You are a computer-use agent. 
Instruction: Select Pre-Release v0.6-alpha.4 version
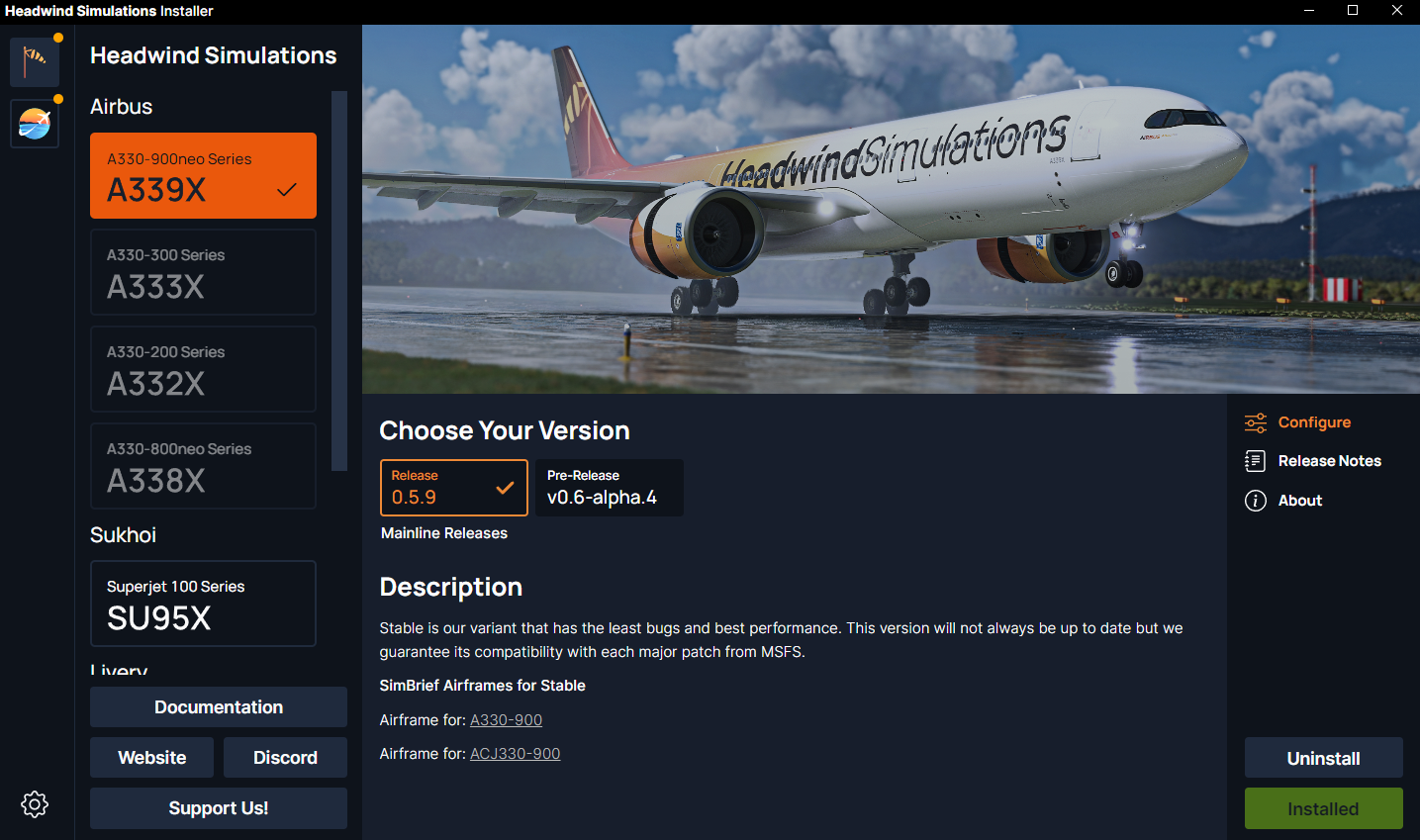(610, 488)
